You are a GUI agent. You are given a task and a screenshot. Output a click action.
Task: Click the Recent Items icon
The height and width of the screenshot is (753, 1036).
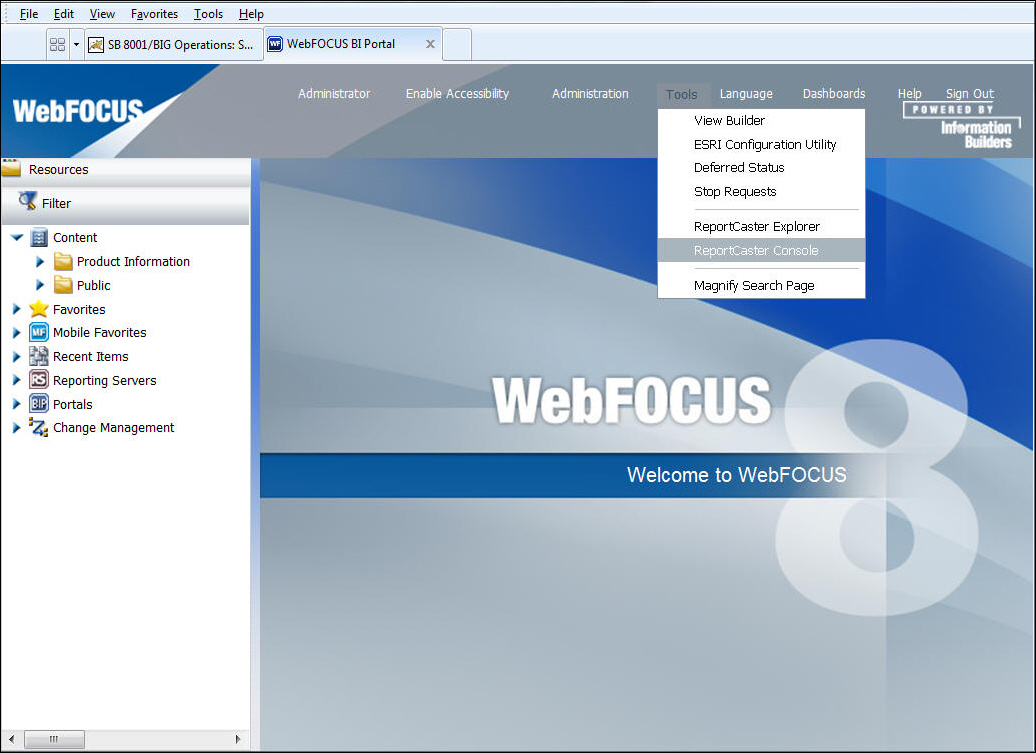(x=39, y=356)
